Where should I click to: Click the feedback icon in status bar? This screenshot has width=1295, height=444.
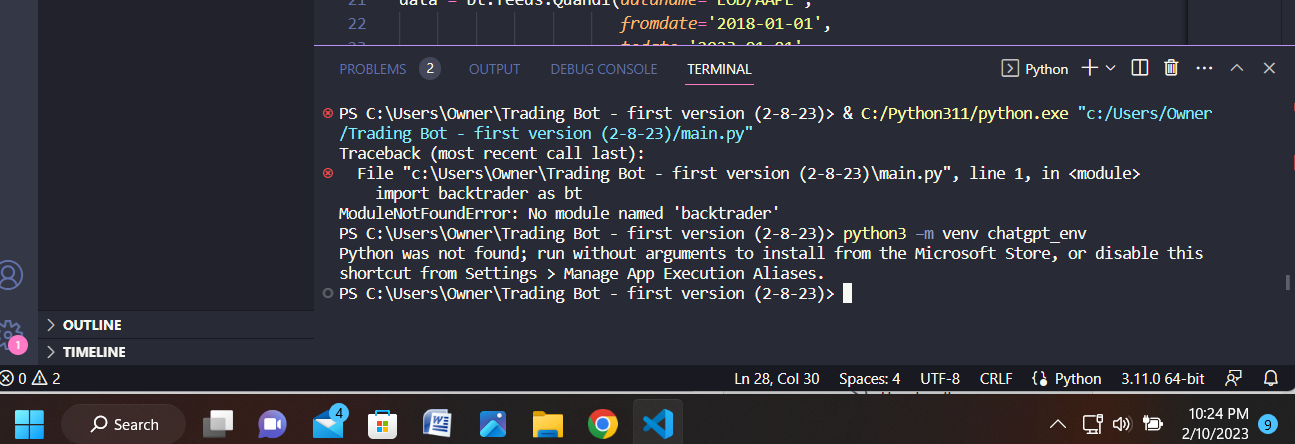click(1234, 379)
